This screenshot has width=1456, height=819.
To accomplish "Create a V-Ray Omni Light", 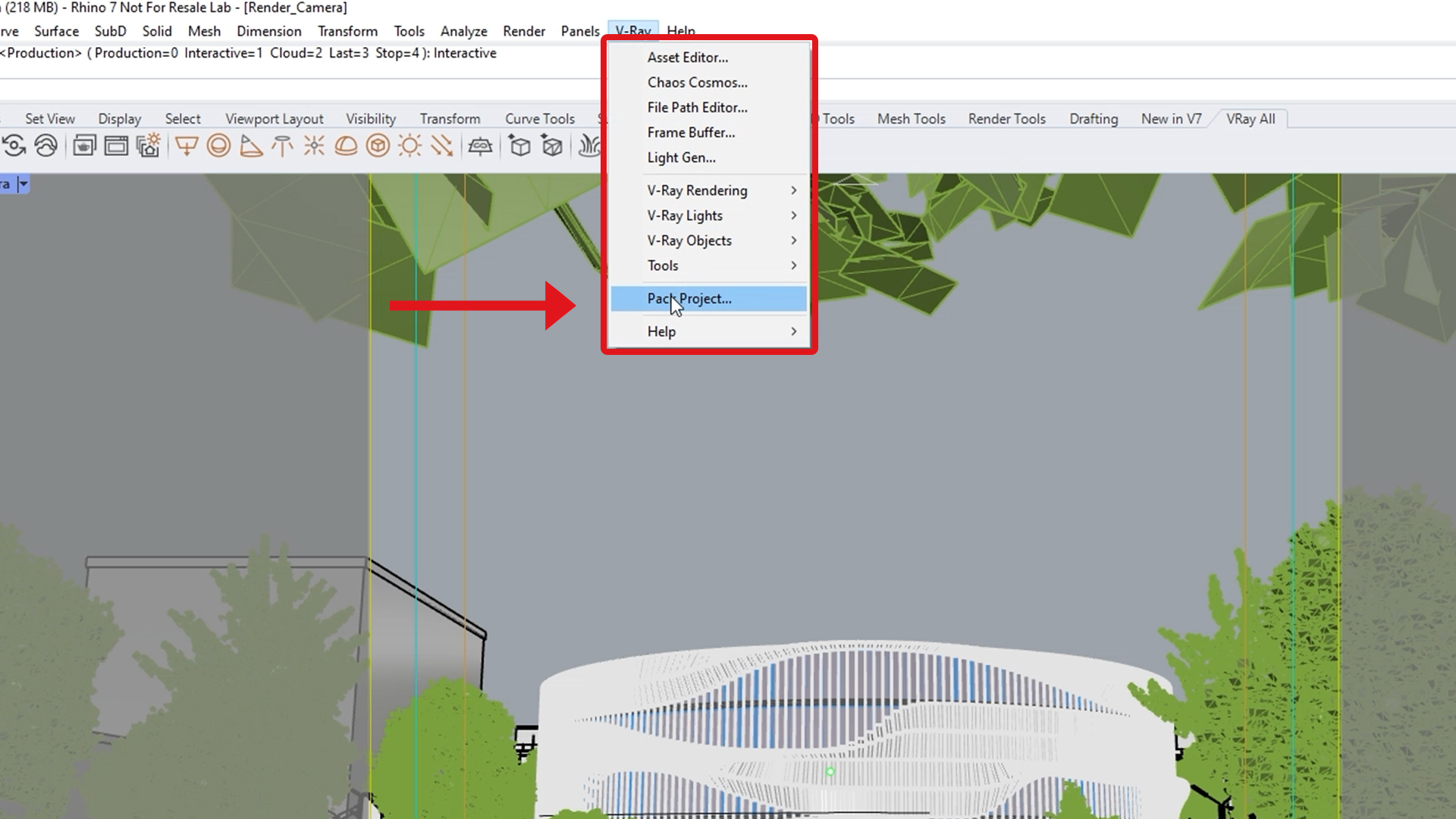I will click(x=314, y=145).
